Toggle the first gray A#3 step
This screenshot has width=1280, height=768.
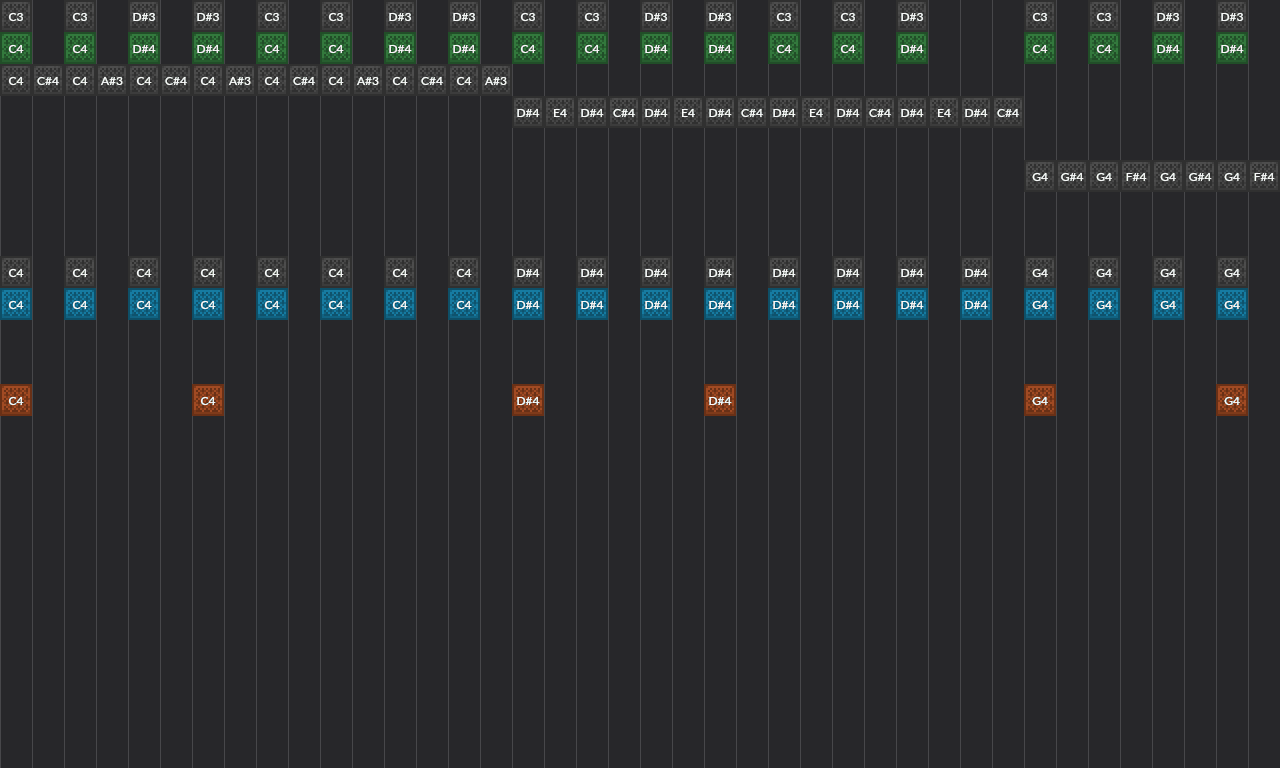[112, 80]
